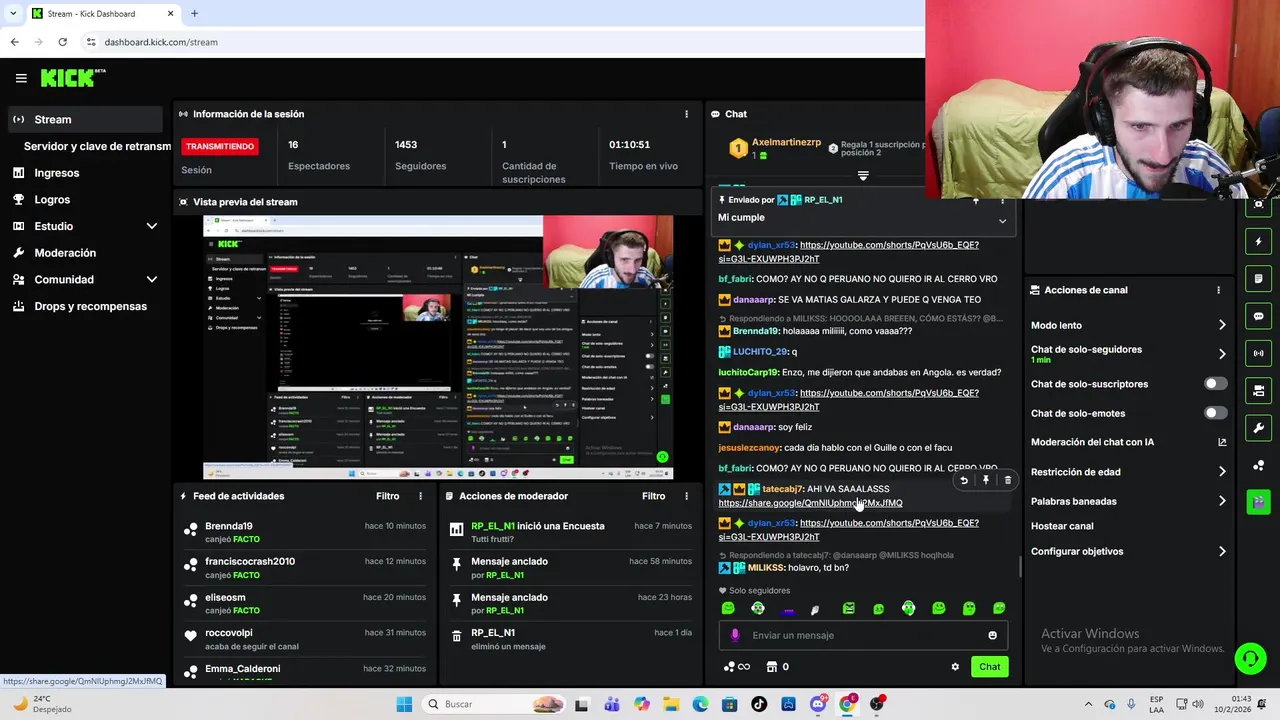Screen dimensions: 1280x720
Task: Open Acciones de canal three-dot menu
Action: [x=1218, y=290]
